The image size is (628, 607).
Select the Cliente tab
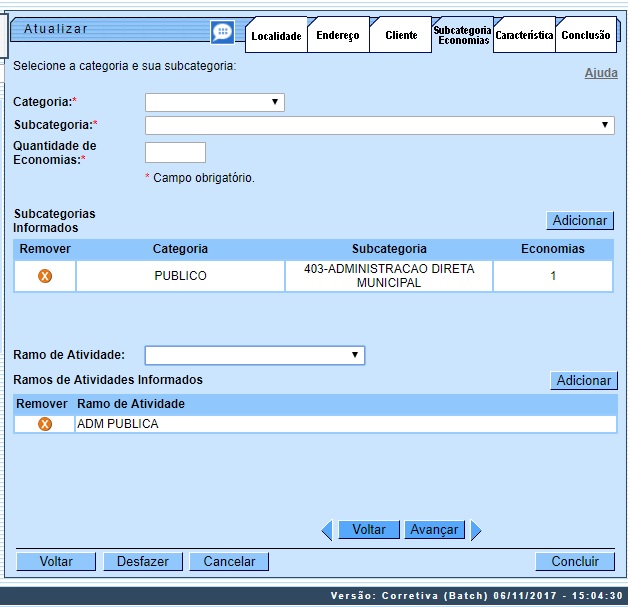tap(401, 35)
